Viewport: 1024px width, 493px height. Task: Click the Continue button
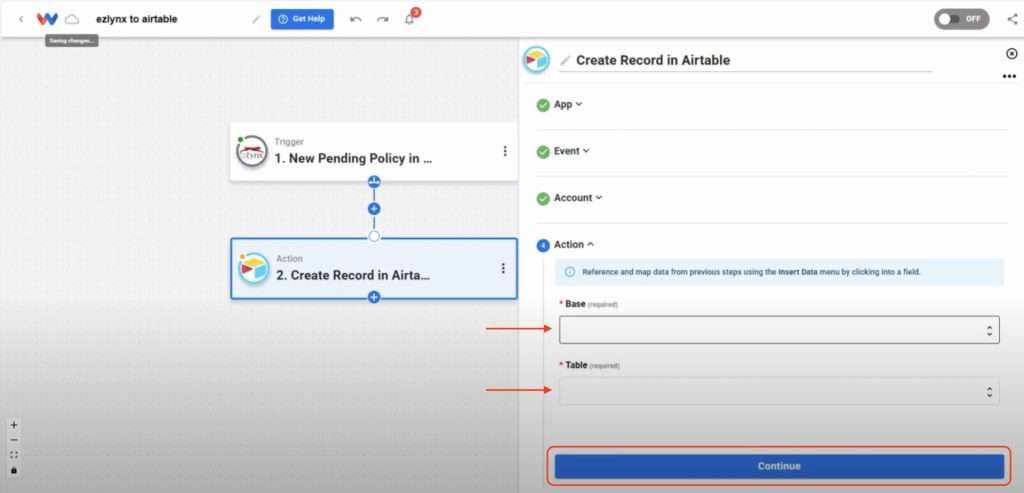coord(779,466)
